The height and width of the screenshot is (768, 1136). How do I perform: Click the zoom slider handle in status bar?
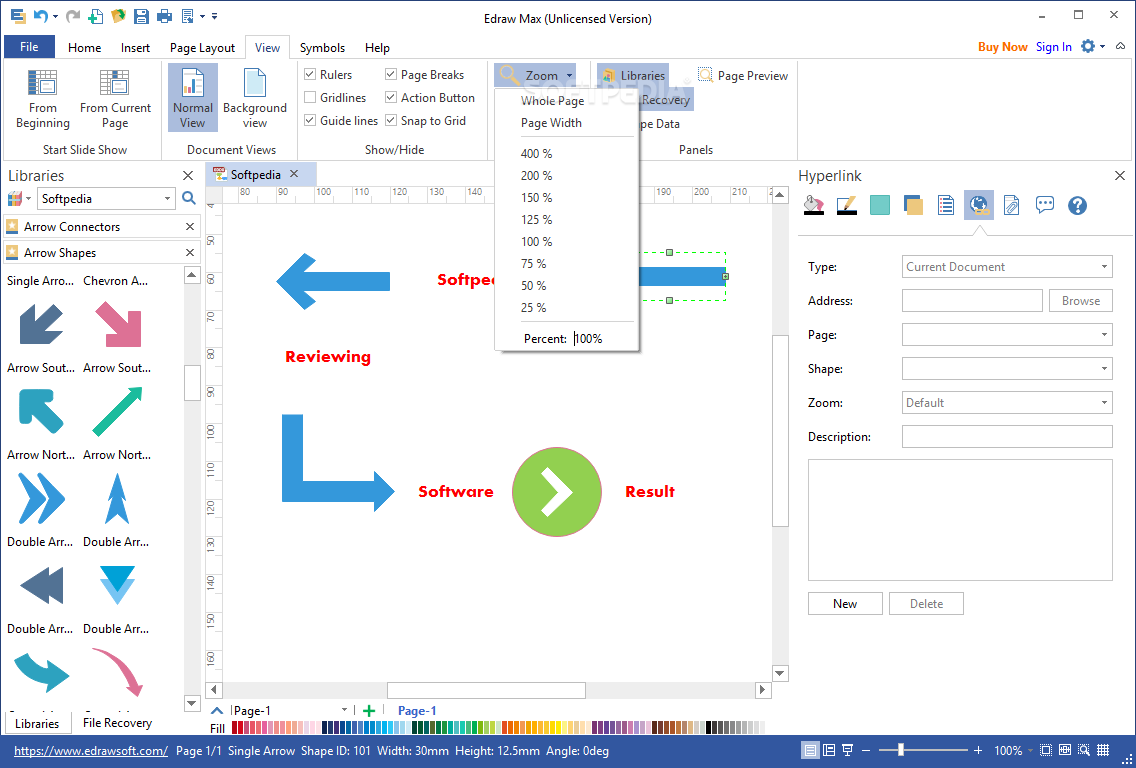[x=901, y=751]
